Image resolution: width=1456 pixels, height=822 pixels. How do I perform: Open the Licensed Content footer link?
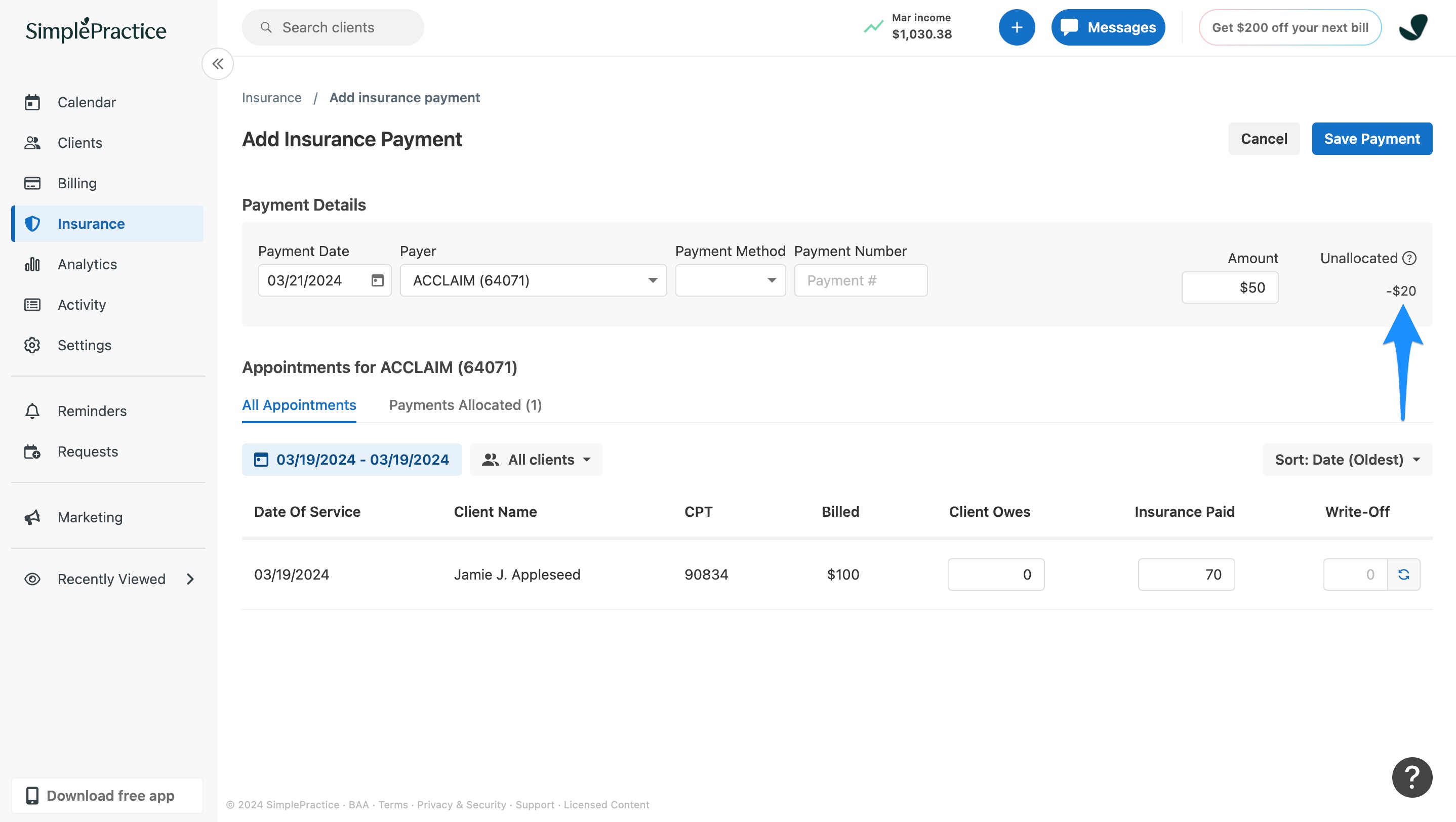pyautogui.click(x=606, y=804)
